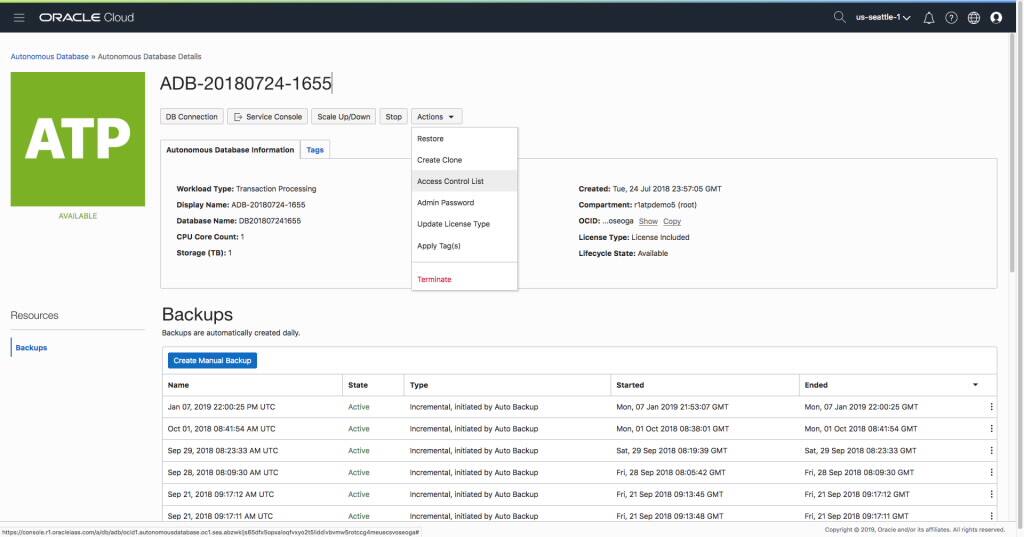Click the Ended column header text
Image resolution: width=1024 pixels, height=537 pixels.
pos(816,385)
